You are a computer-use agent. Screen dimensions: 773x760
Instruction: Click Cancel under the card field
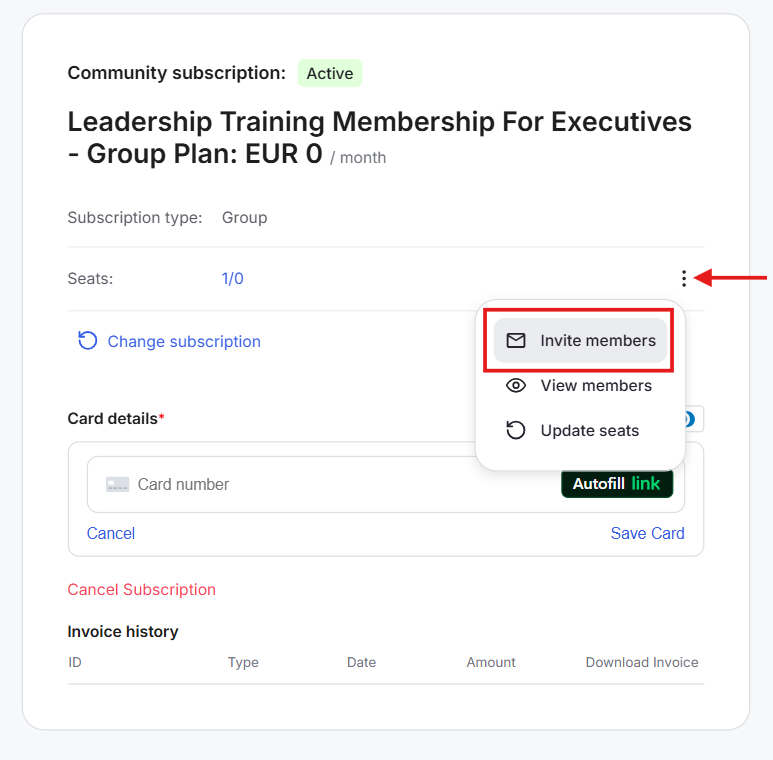111,534
